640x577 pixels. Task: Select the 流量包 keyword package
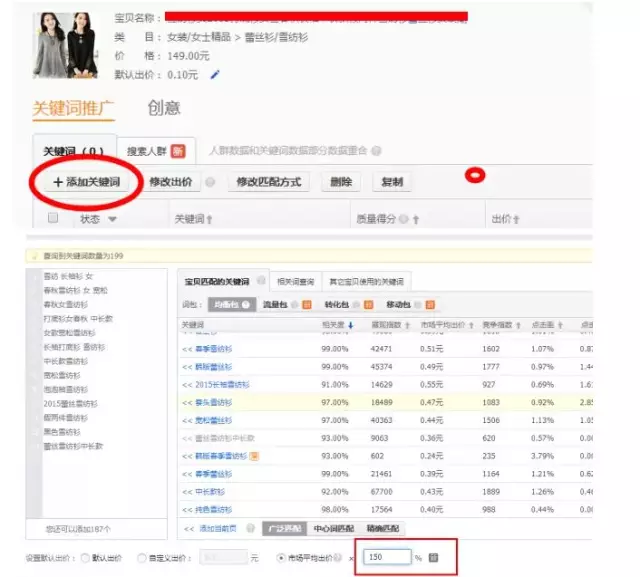pos(275,304)
